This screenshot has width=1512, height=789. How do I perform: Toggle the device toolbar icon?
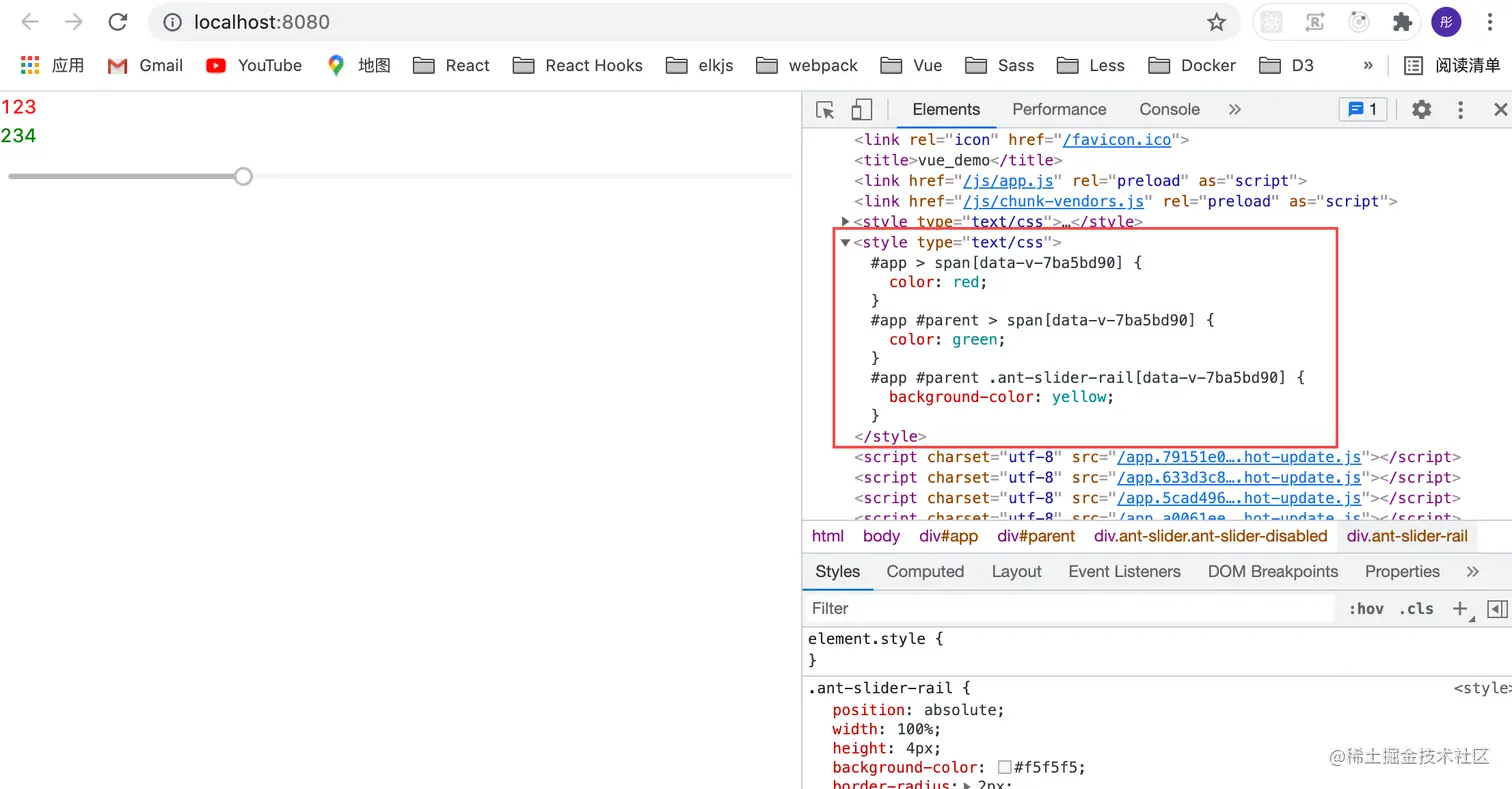[x=861, y=110]
